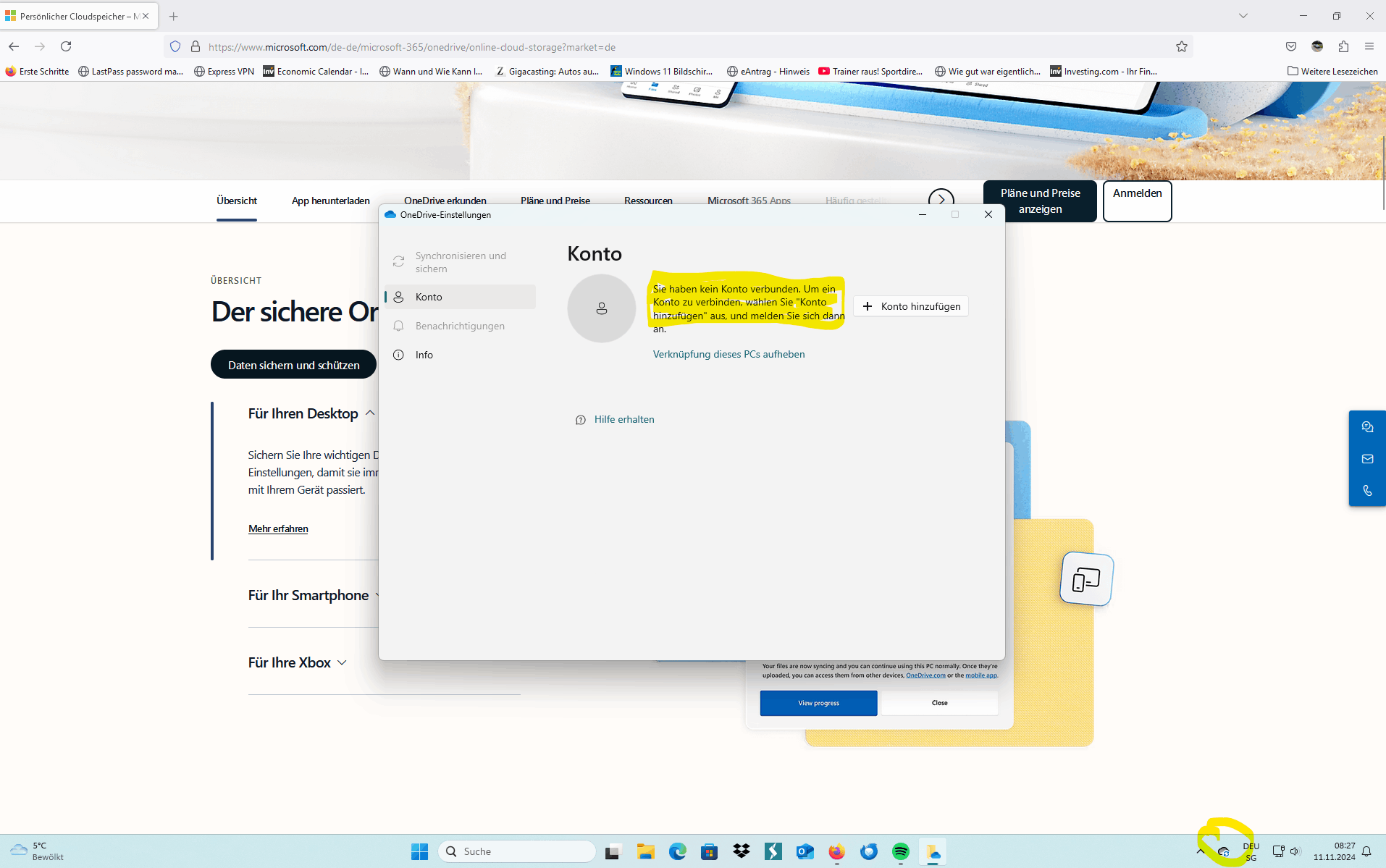Expand Für Ihre Xbox section
Image resolution: width=1386 pixels, height=868 pixels.
click(x=297, y=662)
